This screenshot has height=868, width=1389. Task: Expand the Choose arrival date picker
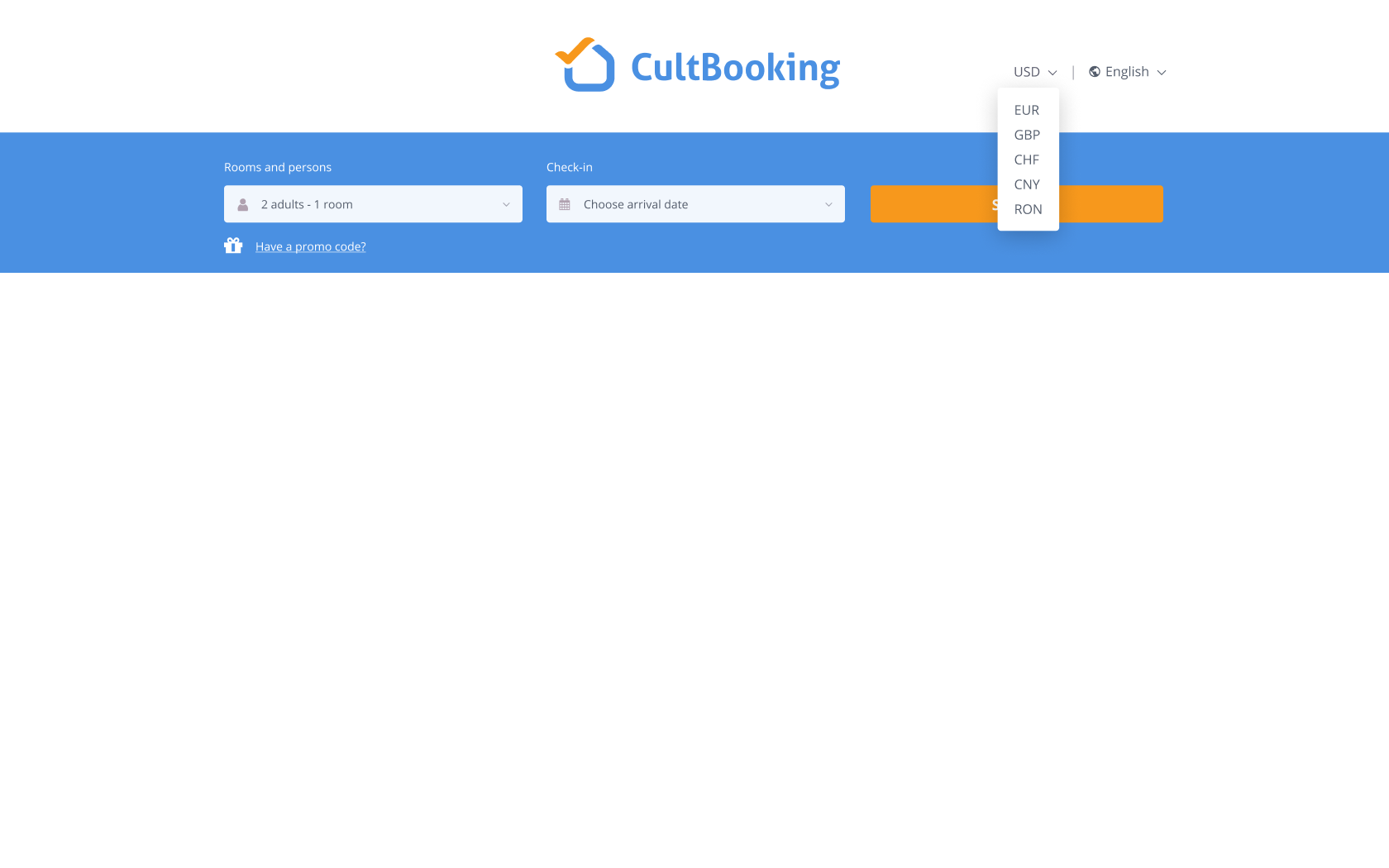point(695,203)
